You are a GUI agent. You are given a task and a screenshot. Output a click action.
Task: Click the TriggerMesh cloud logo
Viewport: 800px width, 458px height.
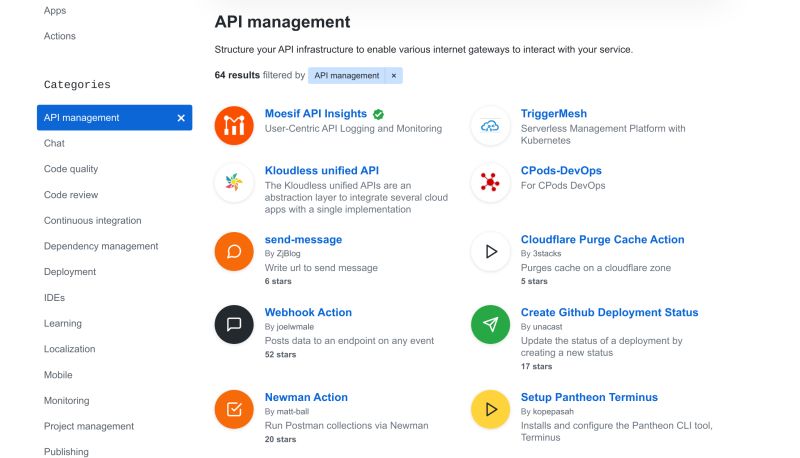pos(490,125)
